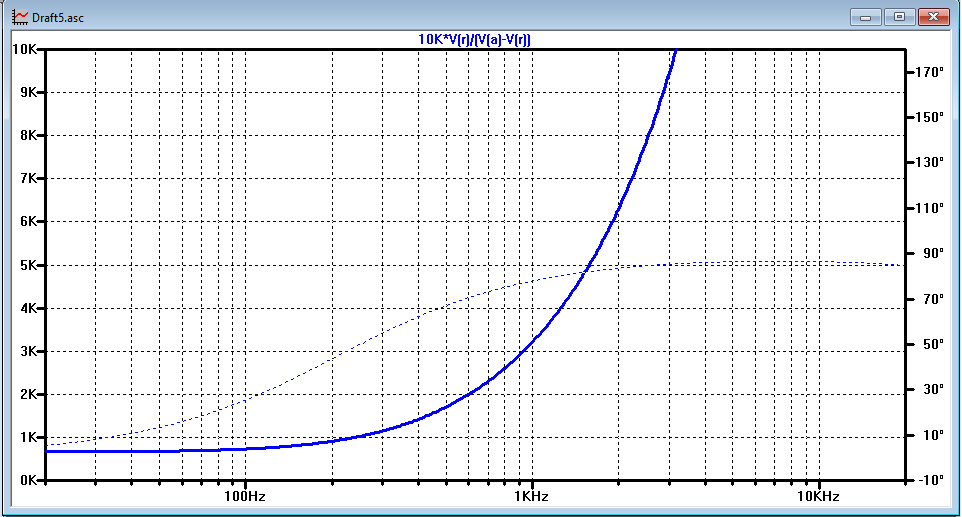Click the 9K left axis label
Image resolution: width=962 pixels, height=517 pixels.
click(29, 92)
